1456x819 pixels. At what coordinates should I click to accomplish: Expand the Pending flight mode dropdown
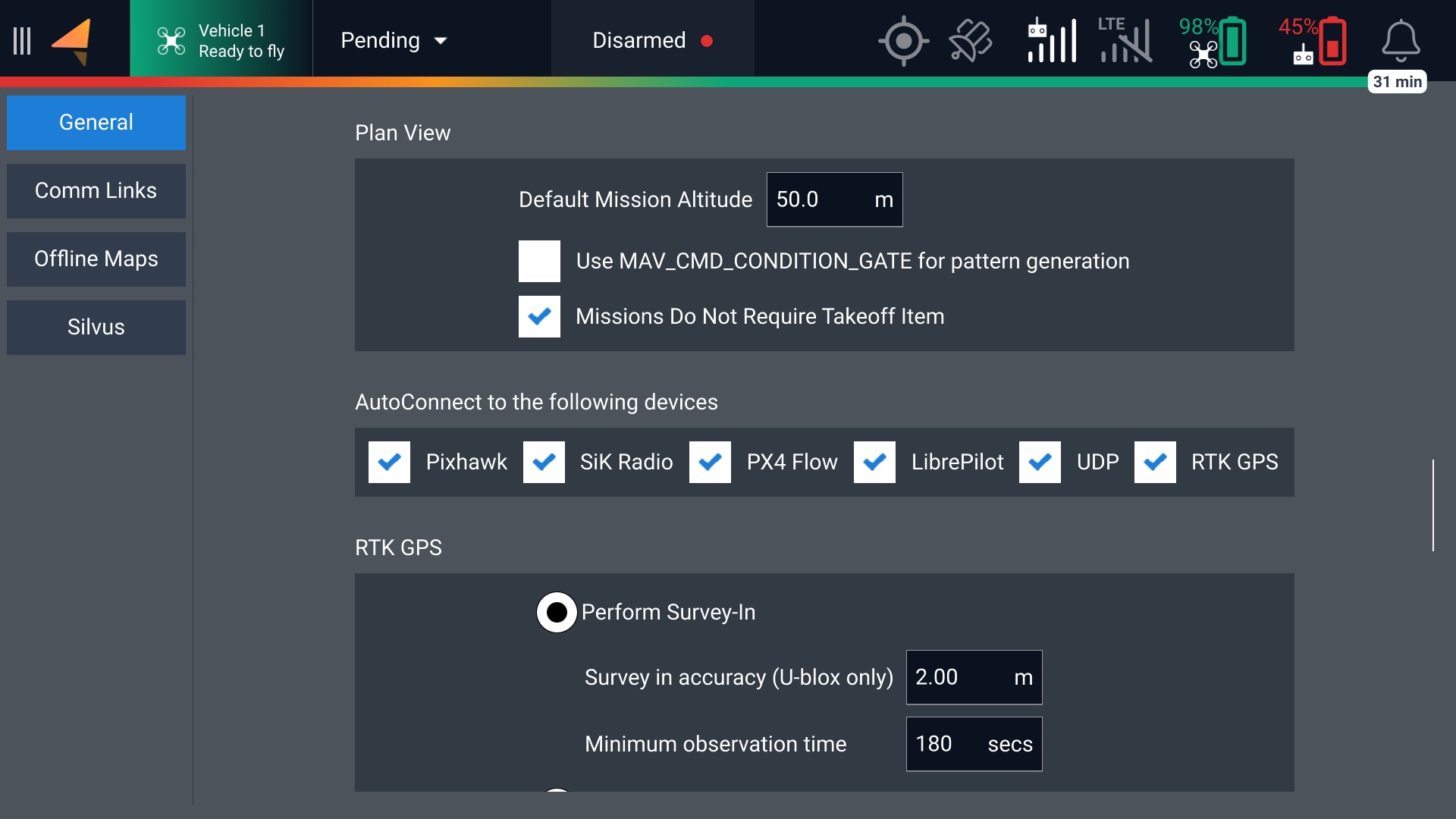[394, 41]
